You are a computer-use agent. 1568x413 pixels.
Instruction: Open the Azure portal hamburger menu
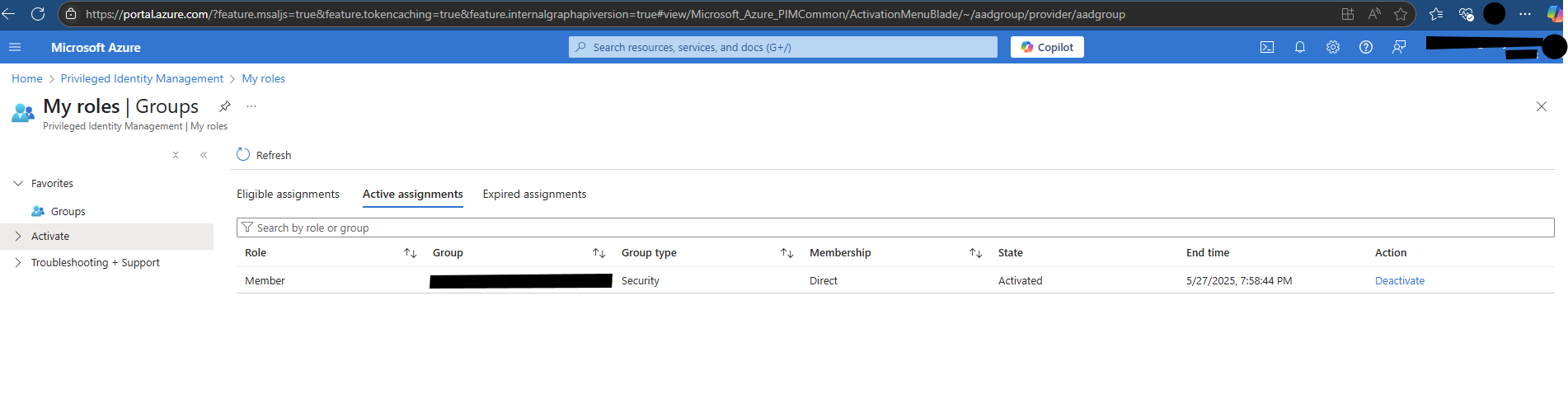[15, 47]
